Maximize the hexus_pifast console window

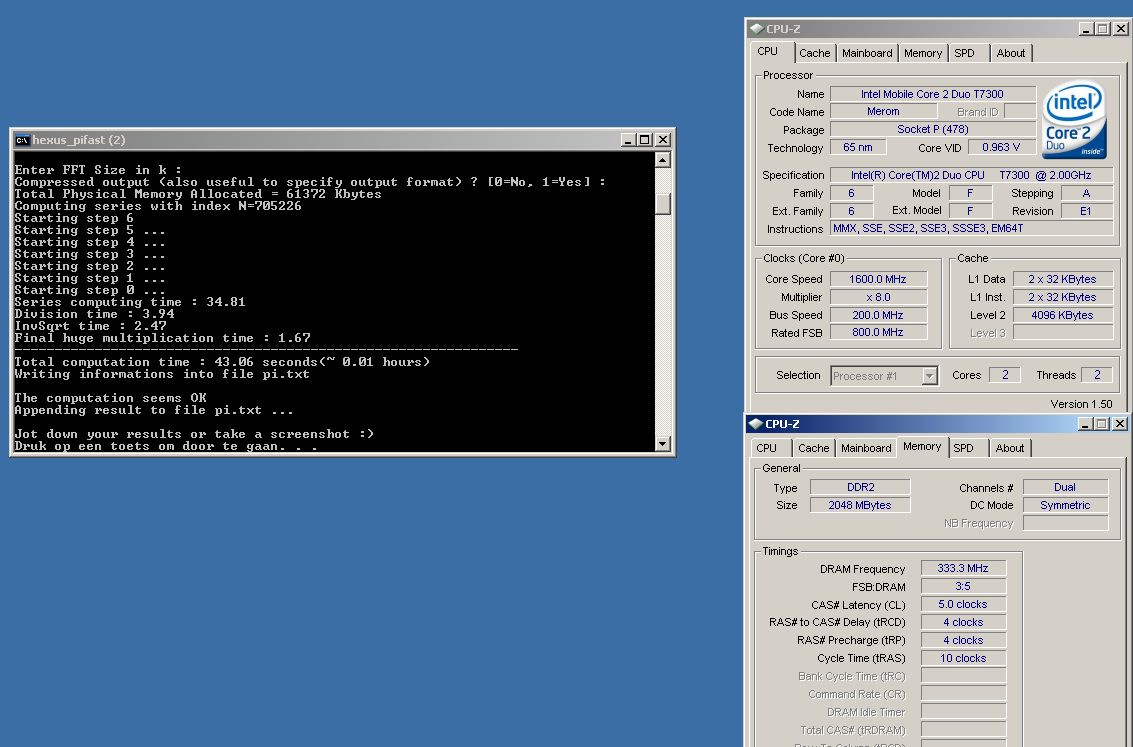645,140
